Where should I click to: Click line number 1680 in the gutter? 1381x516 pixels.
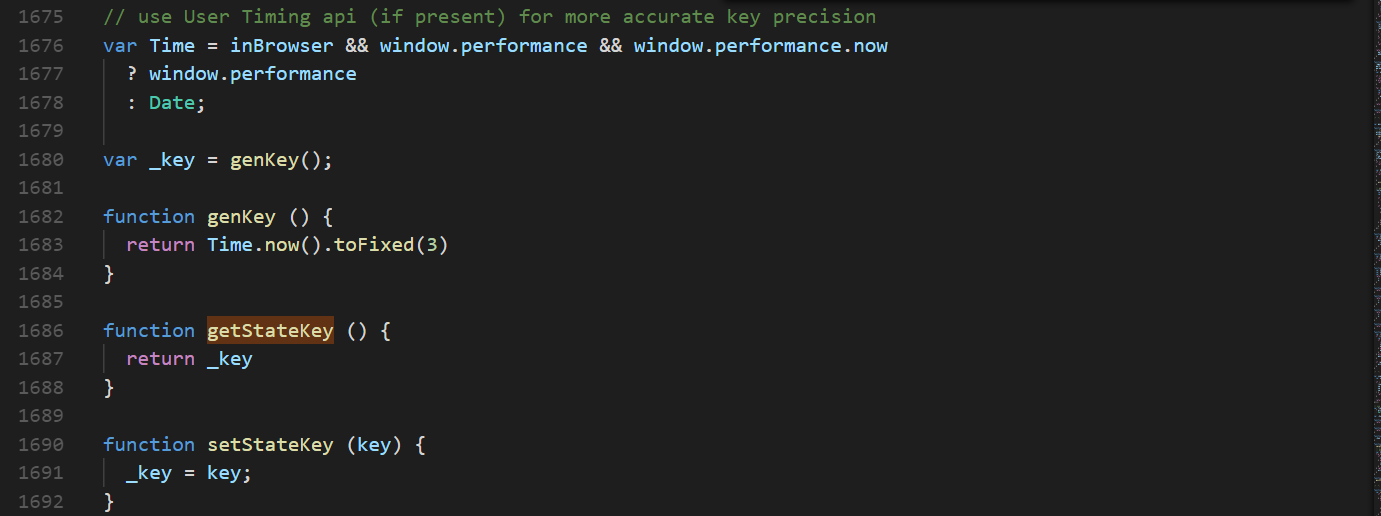(x=40, y=160)
